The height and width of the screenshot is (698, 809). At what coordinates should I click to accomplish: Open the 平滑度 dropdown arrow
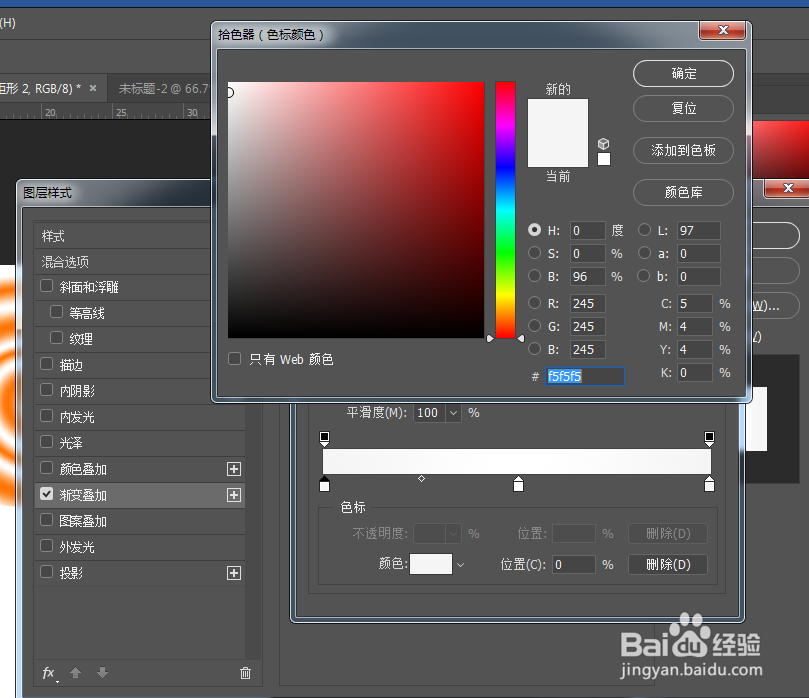453,413
